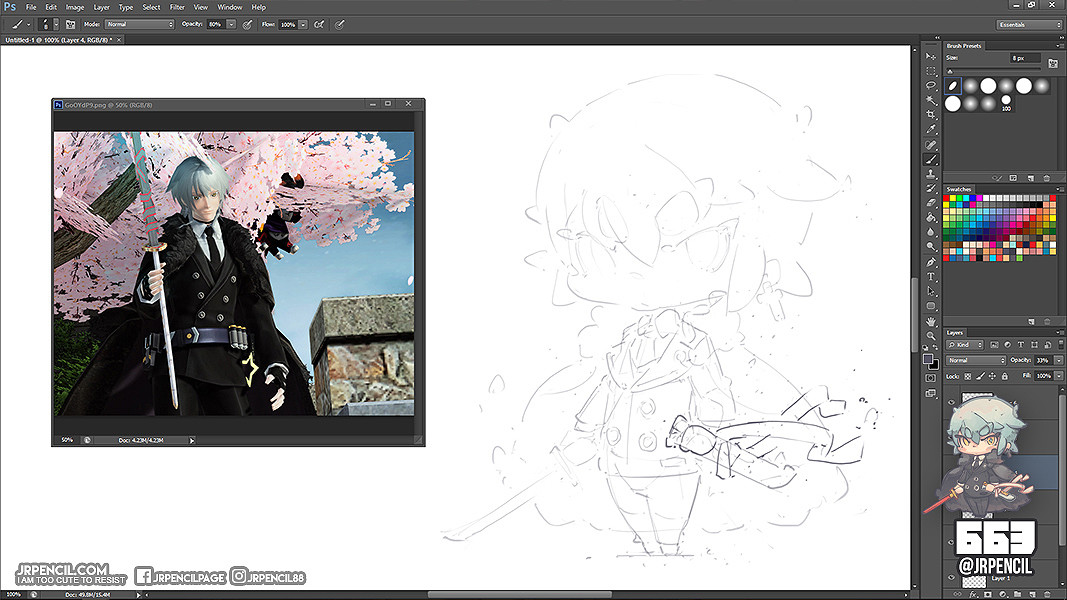
Task: Select the Brush tool in the toolbox
Action: click(x=931, y=160)
